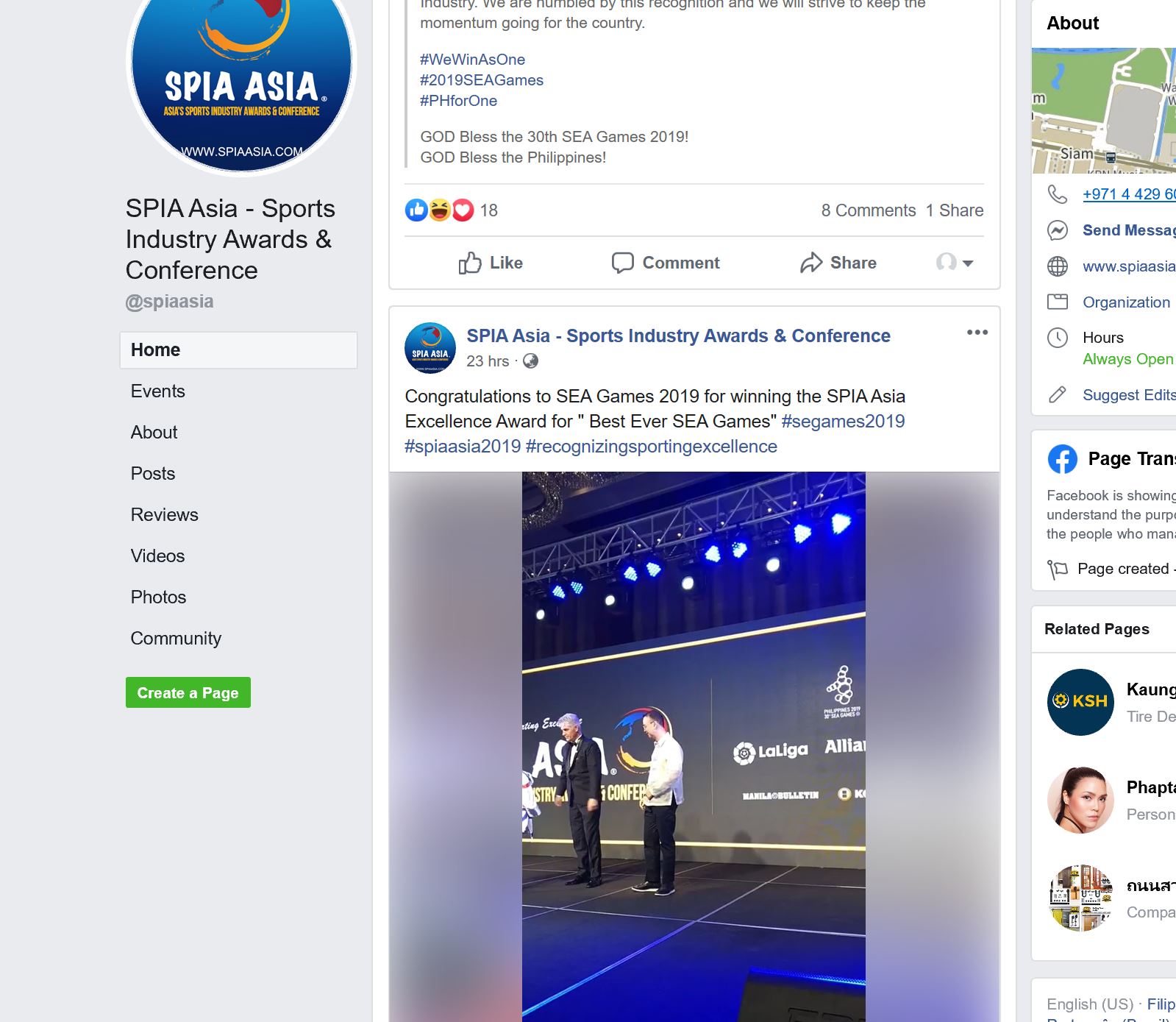Open the KSH related page thumbnail
Image resolution: width=1176 pixels, height=1022 pixels.
[1080, 702]
